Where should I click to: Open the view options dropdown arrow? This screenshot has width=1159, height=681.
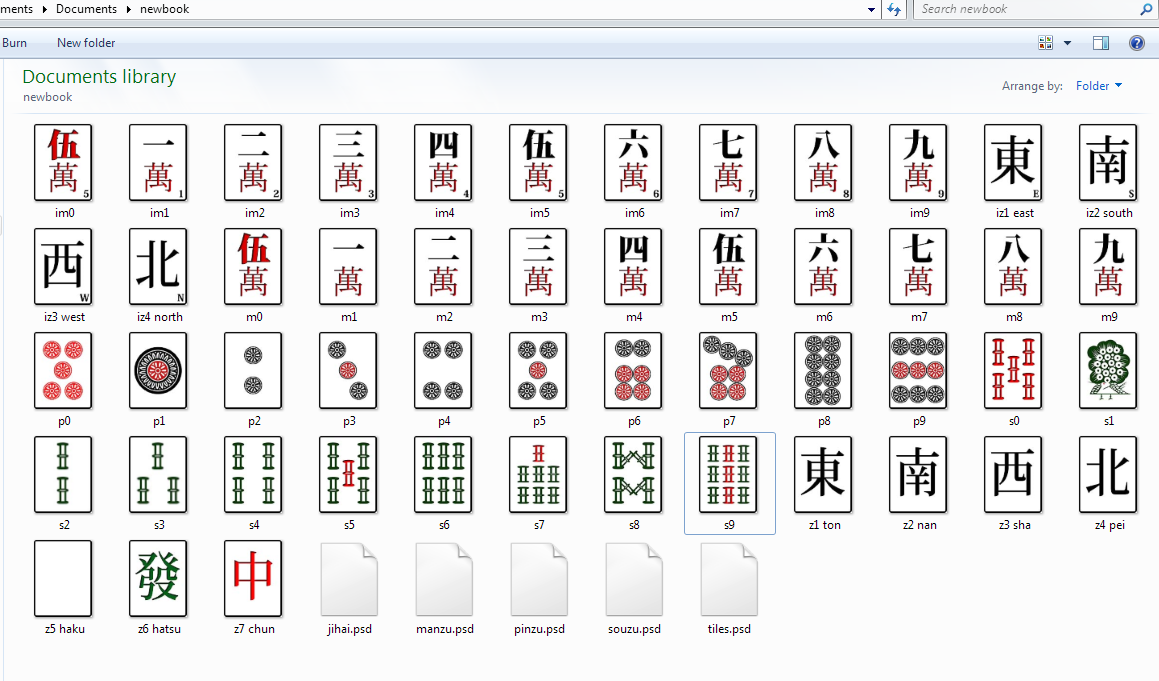tap(1067, 43)
